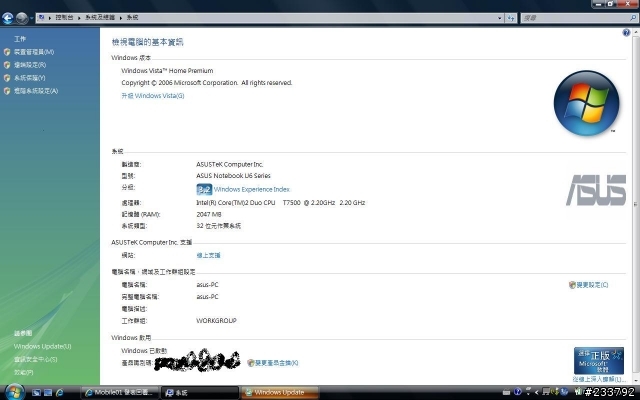This screenshot has height=400, width=640.
Task: Select 系統及維護 in the address breadcrumb
Action: point(100,18)
